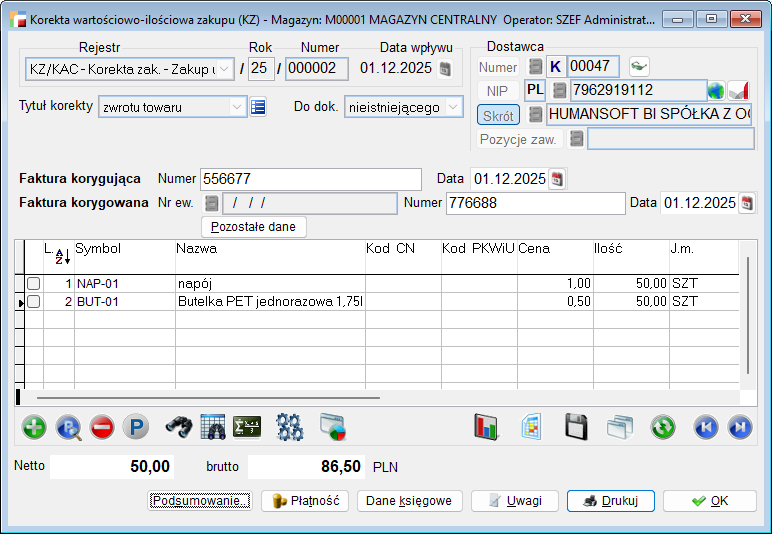772x534 pixels.
Task: Tick the checkbox for row BUT-01
Action: click(33, 301)
